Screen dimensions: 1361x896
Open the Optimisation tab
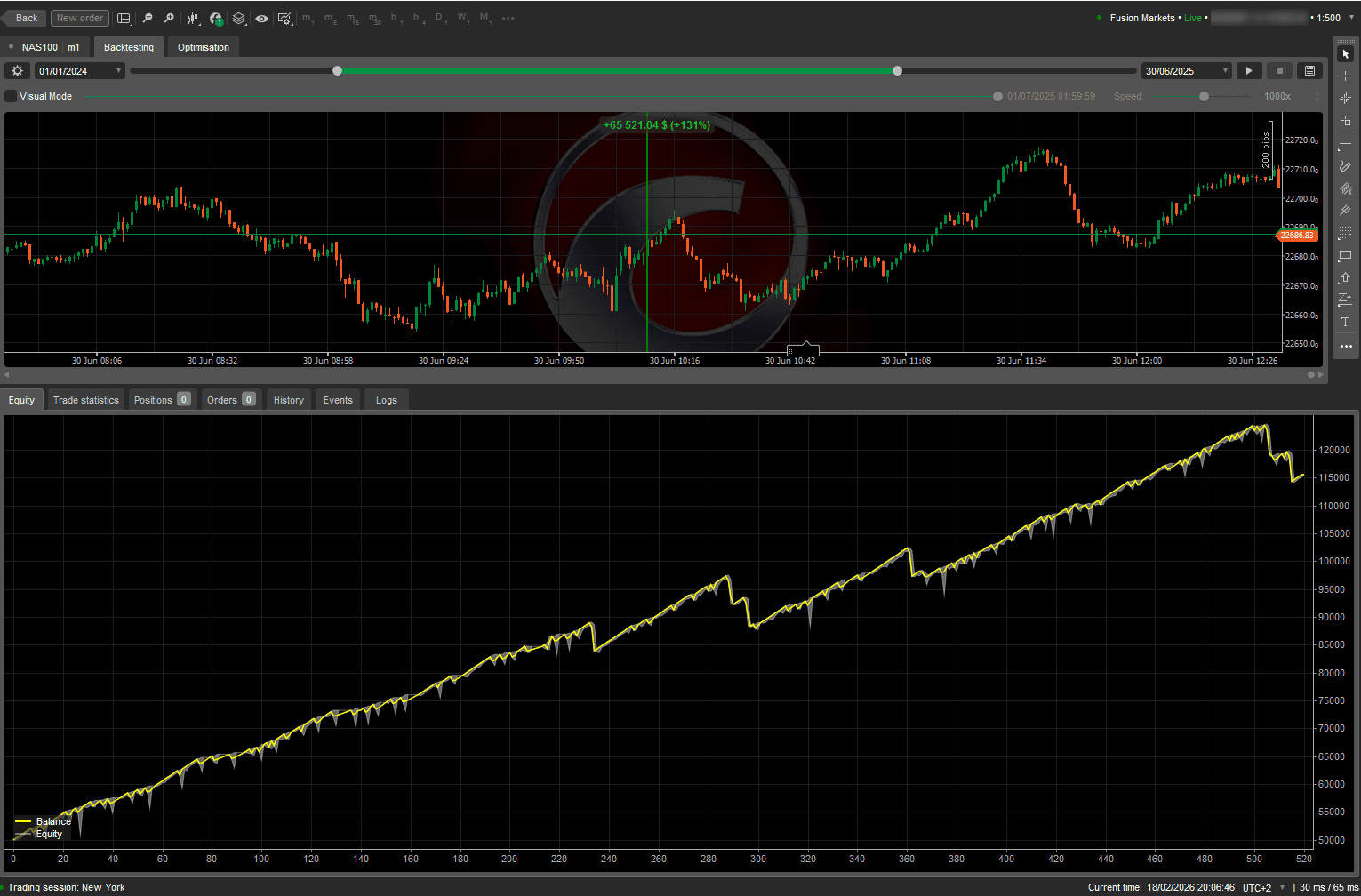(x=203, y=46)
